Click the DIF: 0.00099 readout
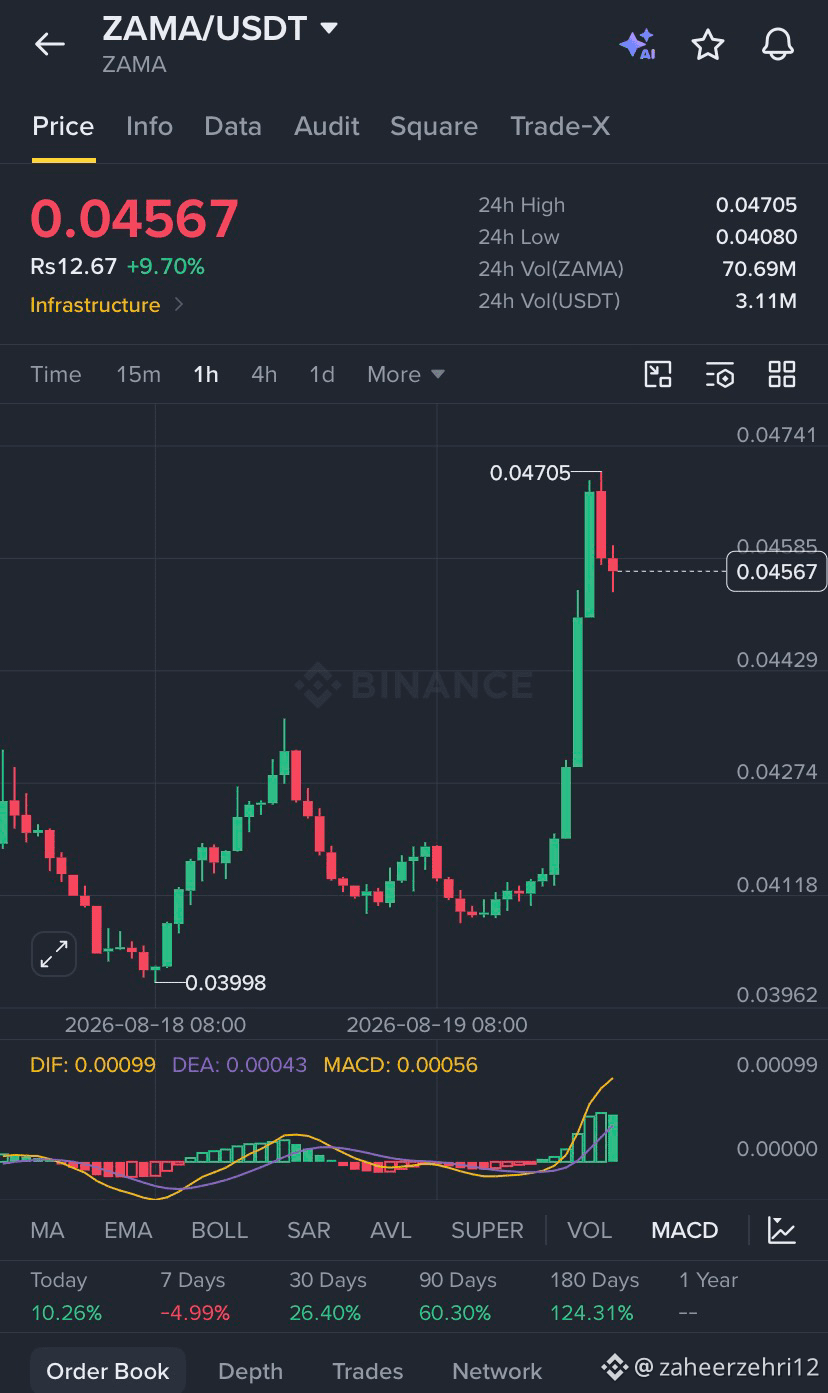 93,1065
